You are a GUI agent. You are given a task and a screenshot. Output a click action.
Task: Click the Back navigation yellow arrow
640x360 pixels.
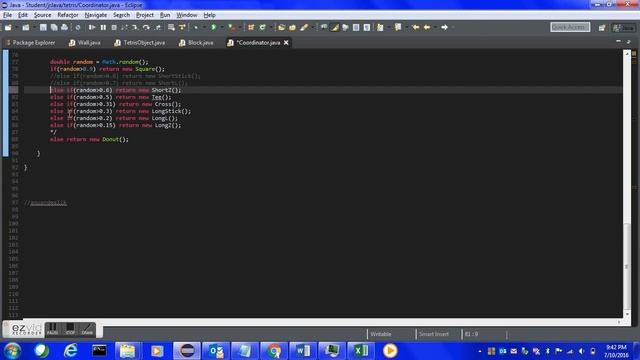click(x=427, y=27)
